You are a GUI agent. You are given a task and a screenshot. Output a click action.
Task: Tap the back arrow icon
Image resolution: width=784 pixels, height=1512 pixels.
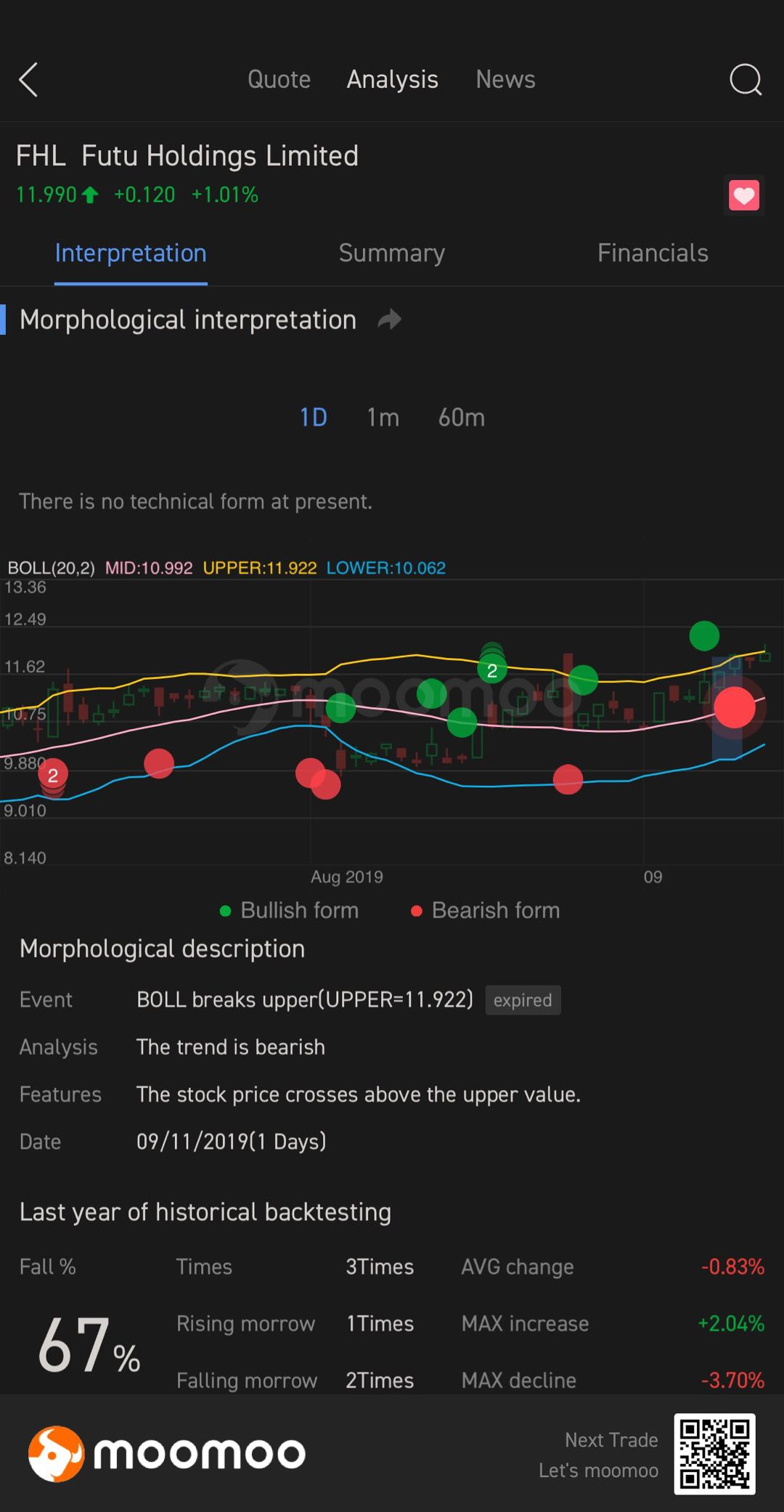(28, 80)
